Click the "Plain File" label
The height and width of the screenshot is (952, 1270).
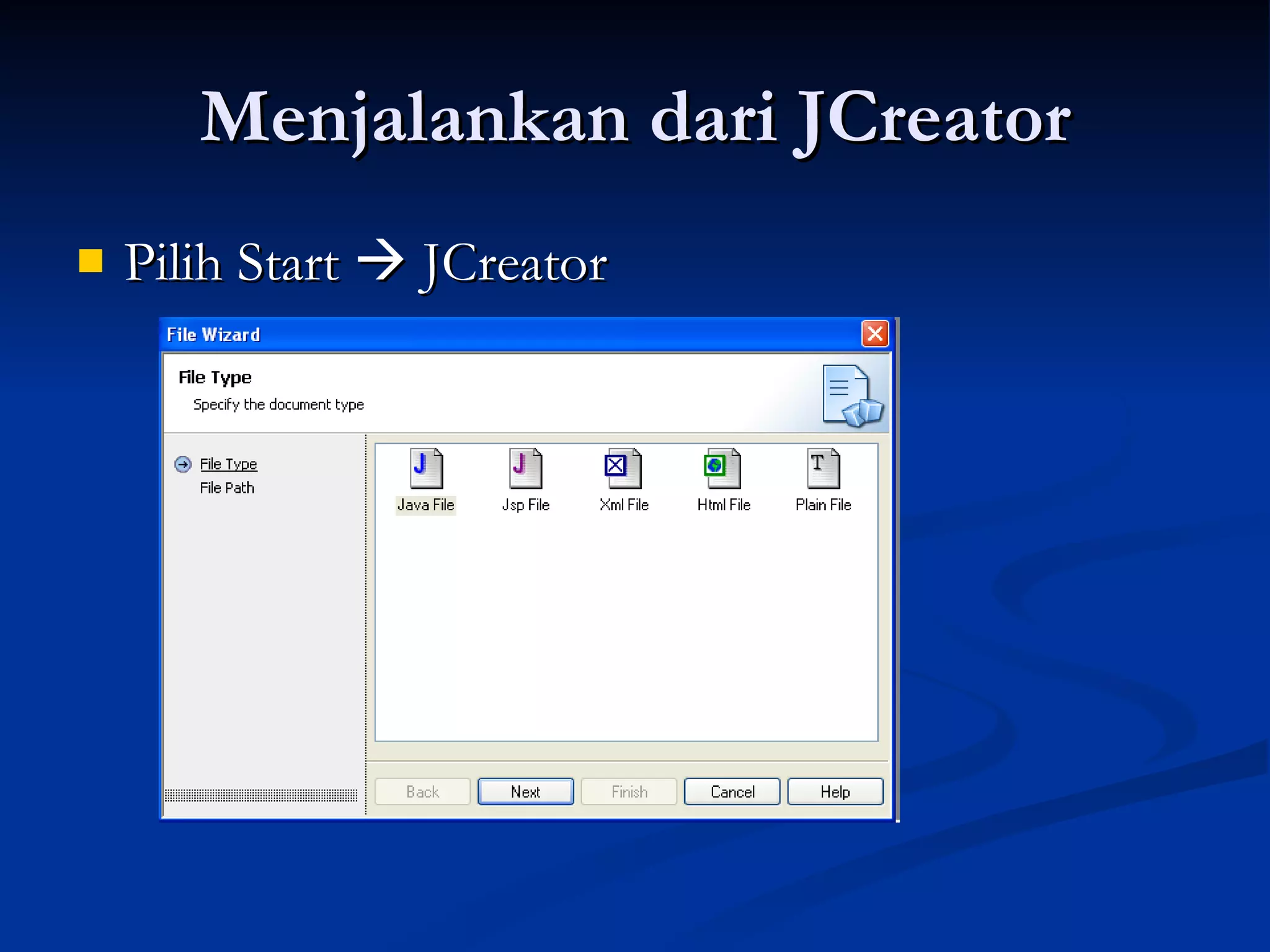pyautogui.click(x=823, y=505)
